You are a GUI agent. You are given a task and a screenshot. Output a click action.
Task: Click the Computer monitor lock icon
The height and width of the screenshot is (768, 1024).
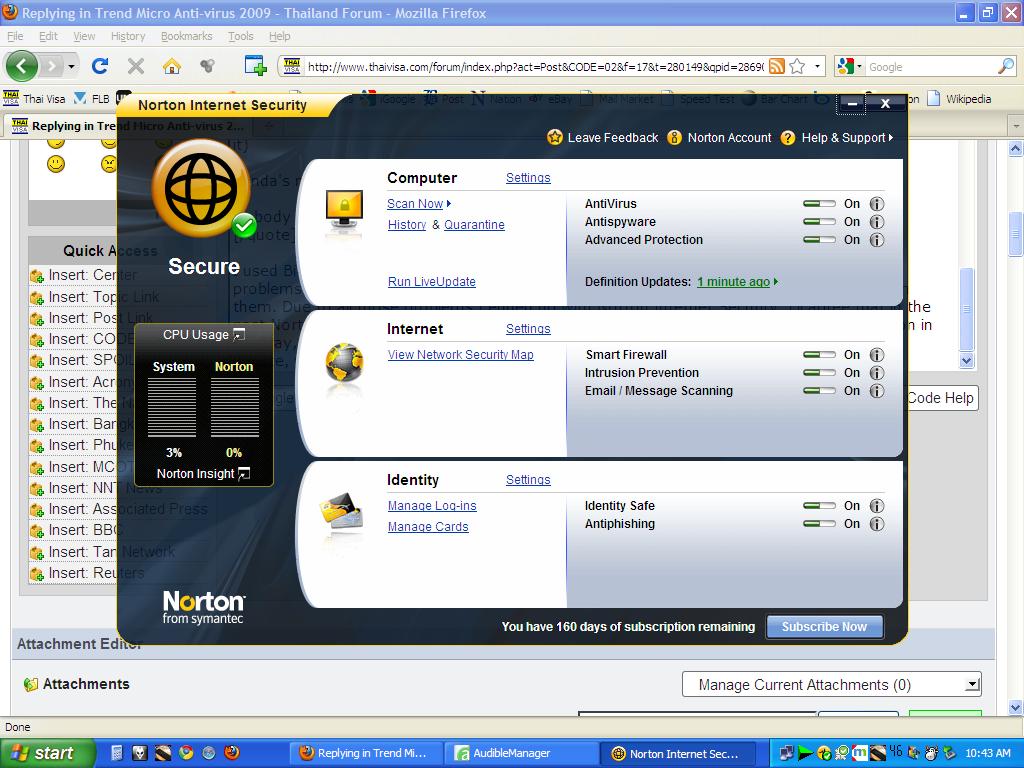point(344,209)
